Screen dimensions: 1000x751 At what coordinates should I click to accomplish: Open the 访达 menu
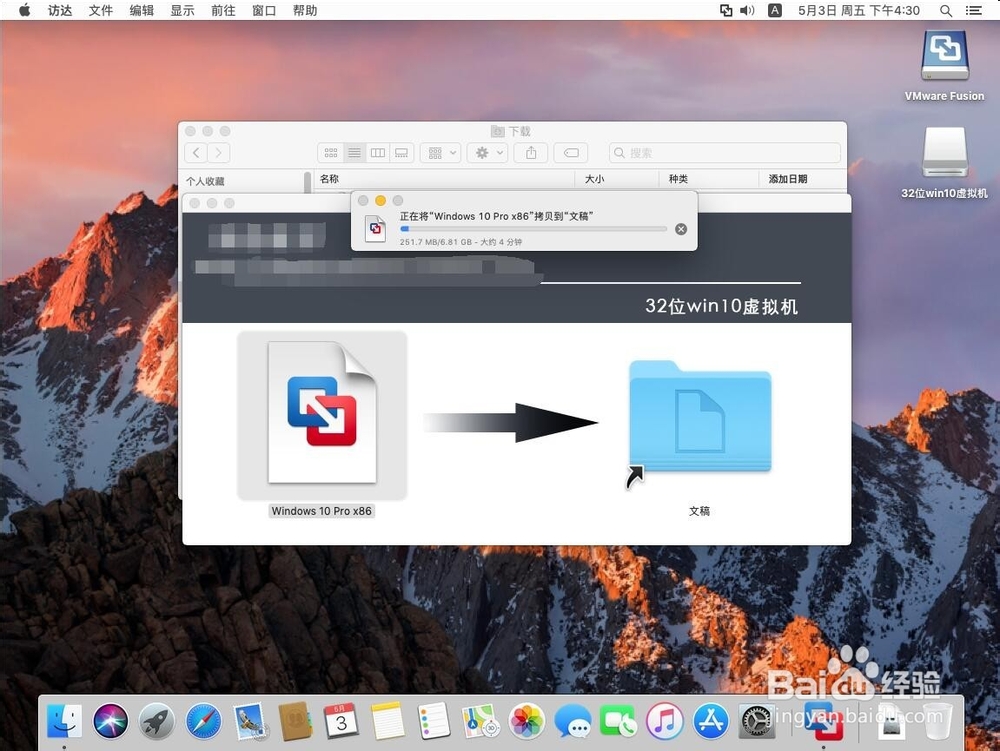(x=60, y=10)
